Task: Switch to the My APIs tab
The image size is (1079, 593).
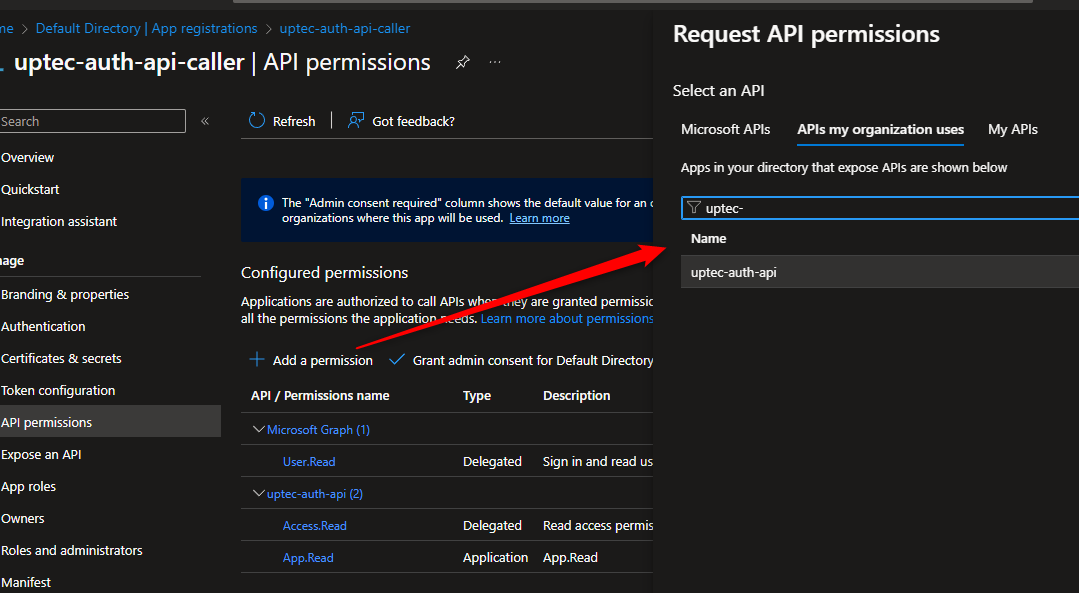Action: tap(1012, 129)
